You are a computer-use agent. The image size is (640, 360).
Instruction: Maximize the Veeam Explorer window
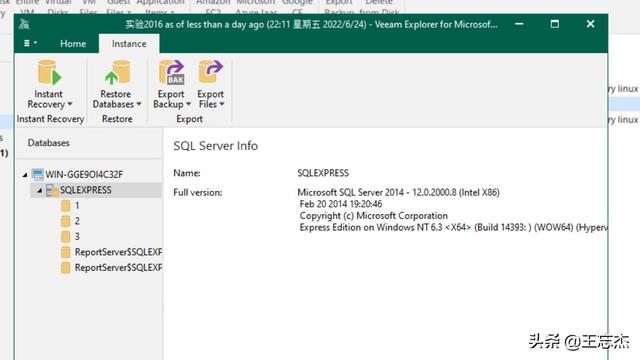pos(555,24)
